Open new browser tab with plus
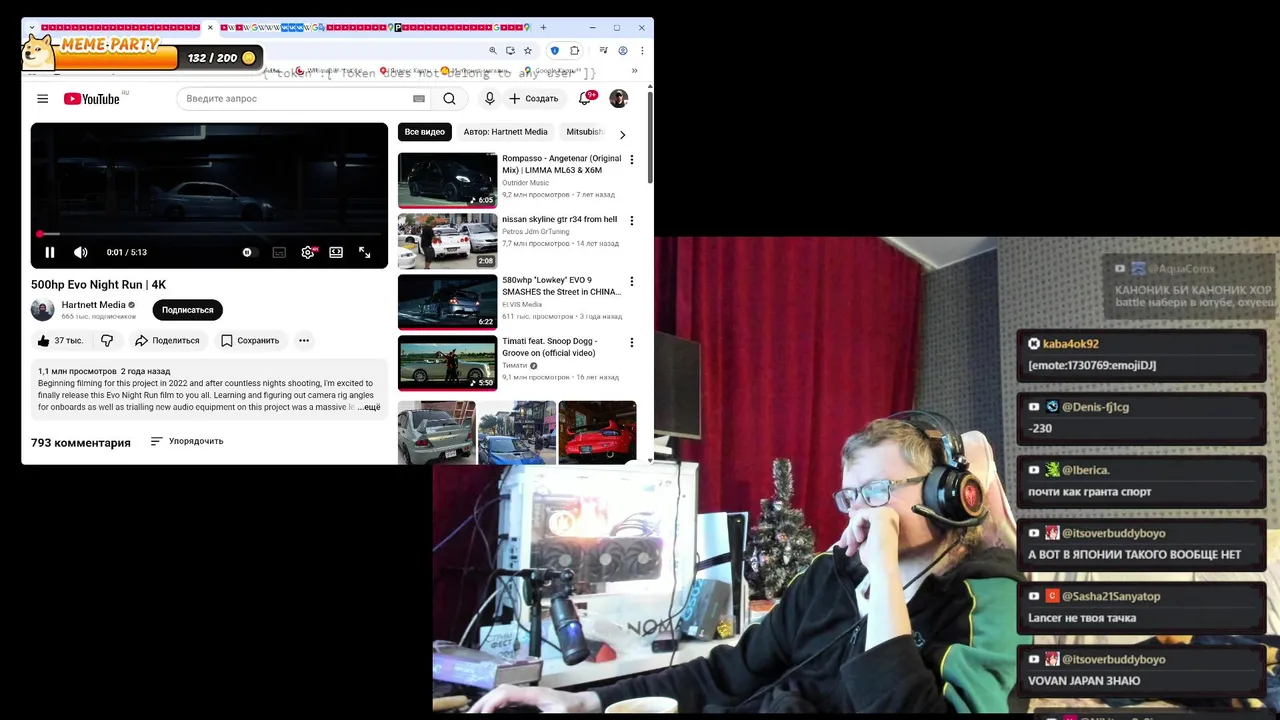1280x720 pixels. click(543, 27)
